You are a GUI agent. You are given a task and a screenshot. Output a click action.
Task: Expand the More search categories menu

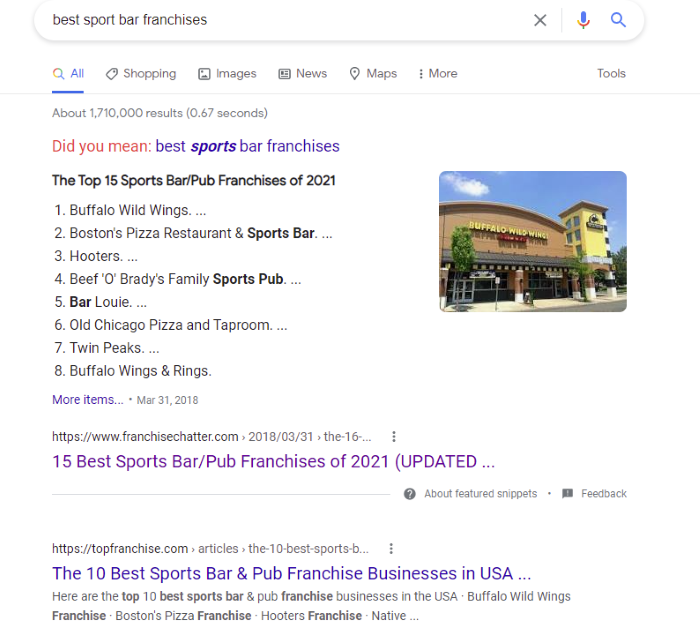pyautogui.click(x=438, y=74)
